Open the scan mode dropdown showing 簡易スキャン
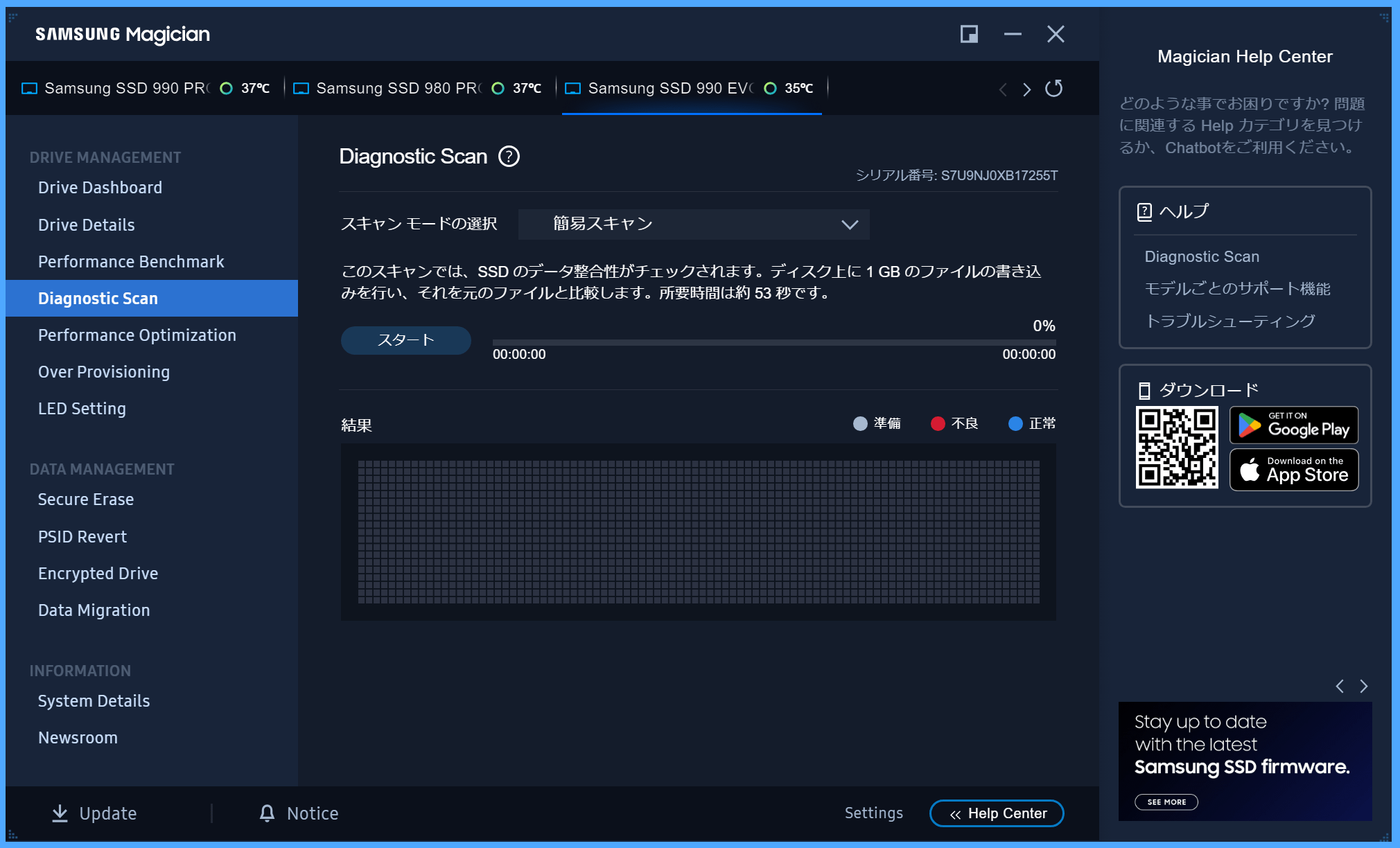1400x848 pixels. (x=694, y=224)
